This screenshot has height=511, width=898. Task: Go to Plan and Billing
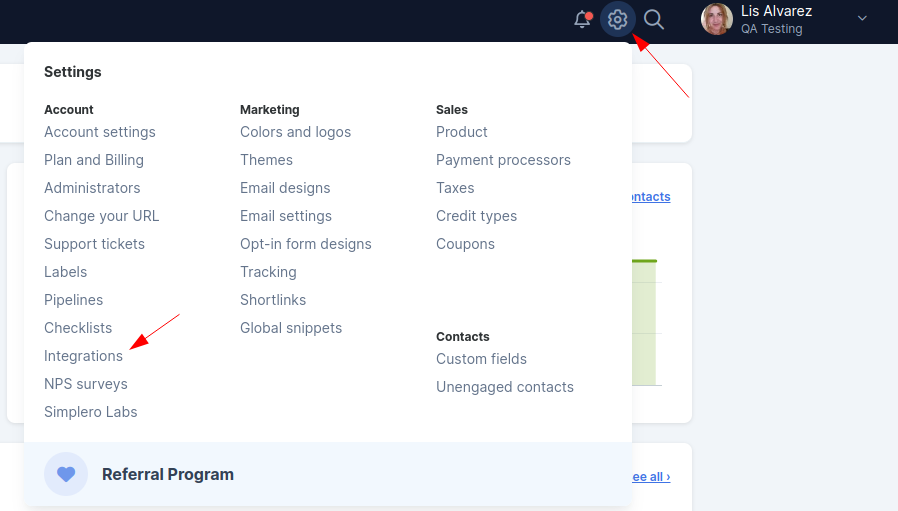tap(94, 160)
